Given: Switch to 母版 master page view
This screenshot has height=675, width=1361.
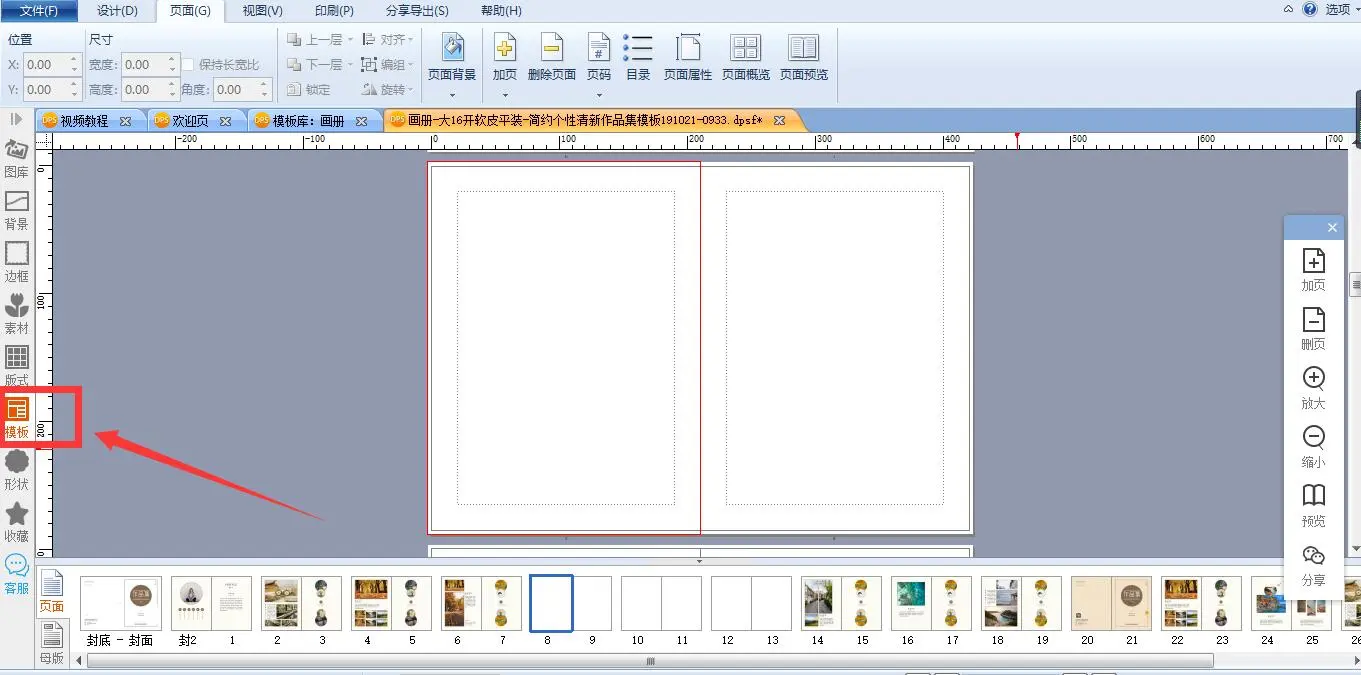Looking at the screenshot, I should coord(51,642).
